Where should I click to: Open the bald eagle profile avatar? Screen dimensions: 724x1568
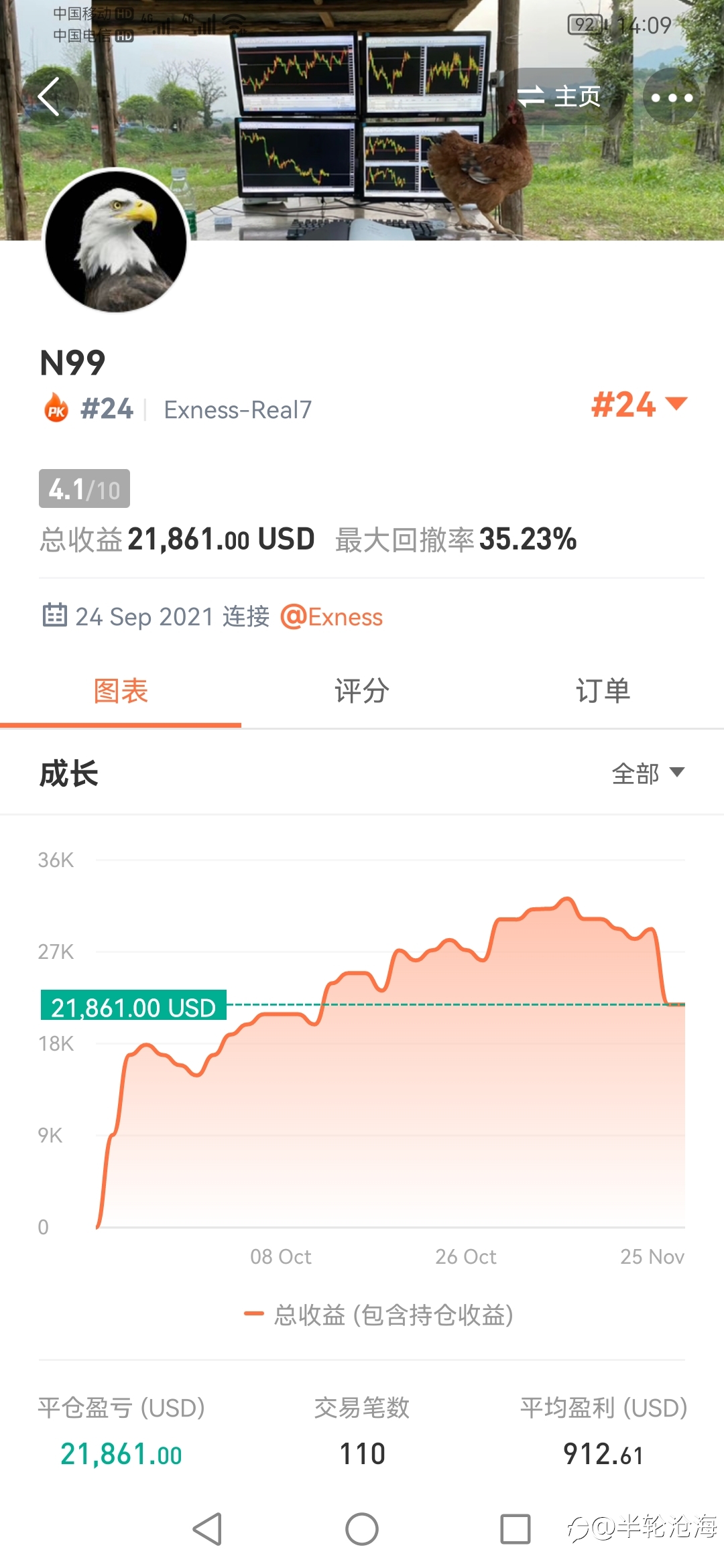116,240
